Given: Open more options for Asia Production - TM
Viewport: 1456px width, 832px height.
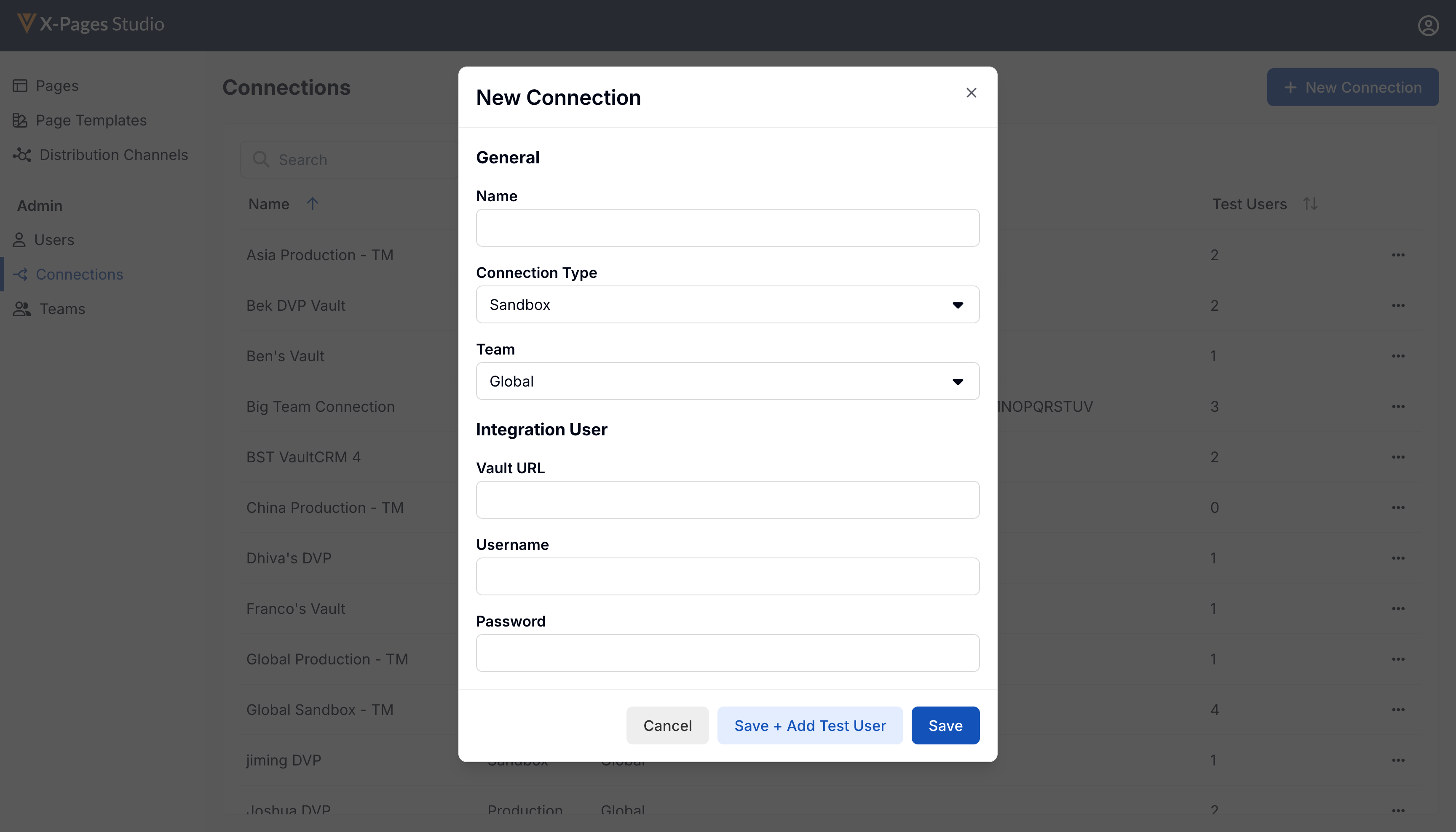Looking at the screenshot, I should pos(1398,255).
